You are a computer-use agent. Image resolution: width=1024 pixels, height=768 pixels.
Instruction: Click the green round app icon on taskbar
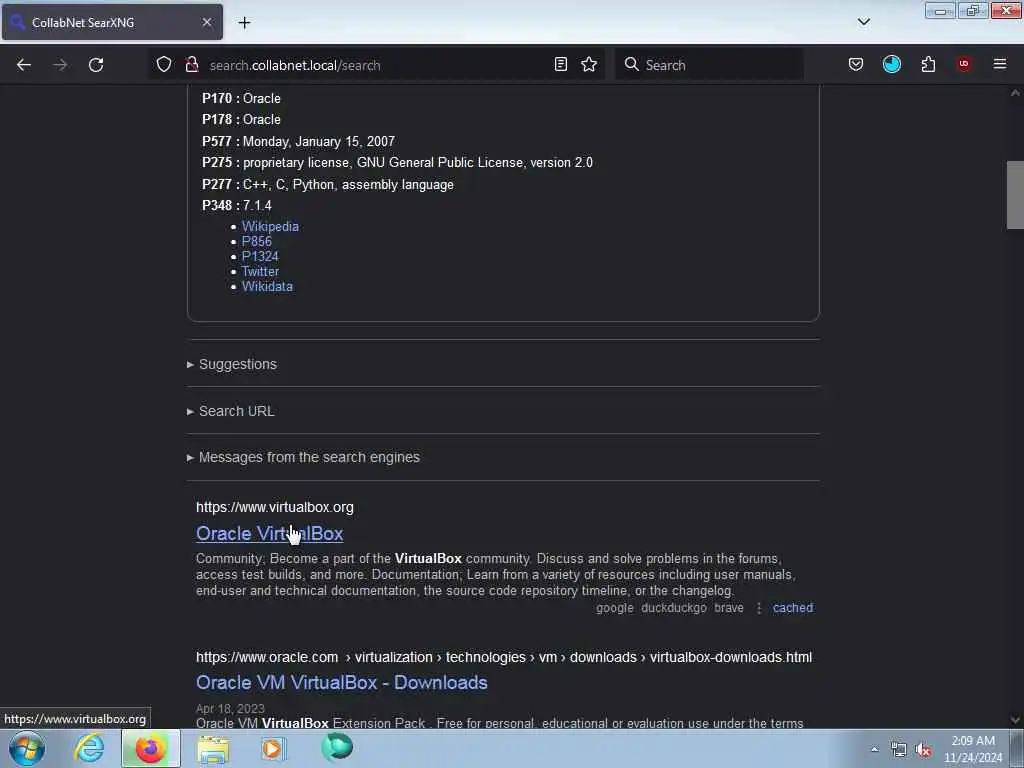(337, 747)
